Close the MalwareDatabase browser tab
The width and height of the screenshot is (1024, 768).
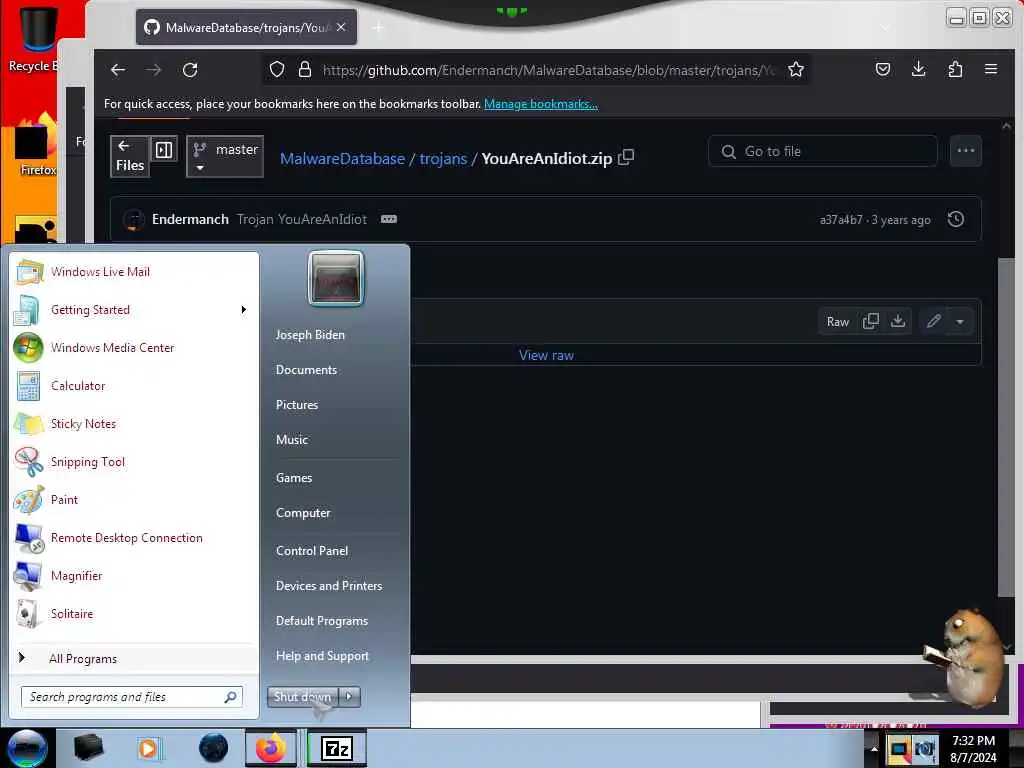[341, 27]
